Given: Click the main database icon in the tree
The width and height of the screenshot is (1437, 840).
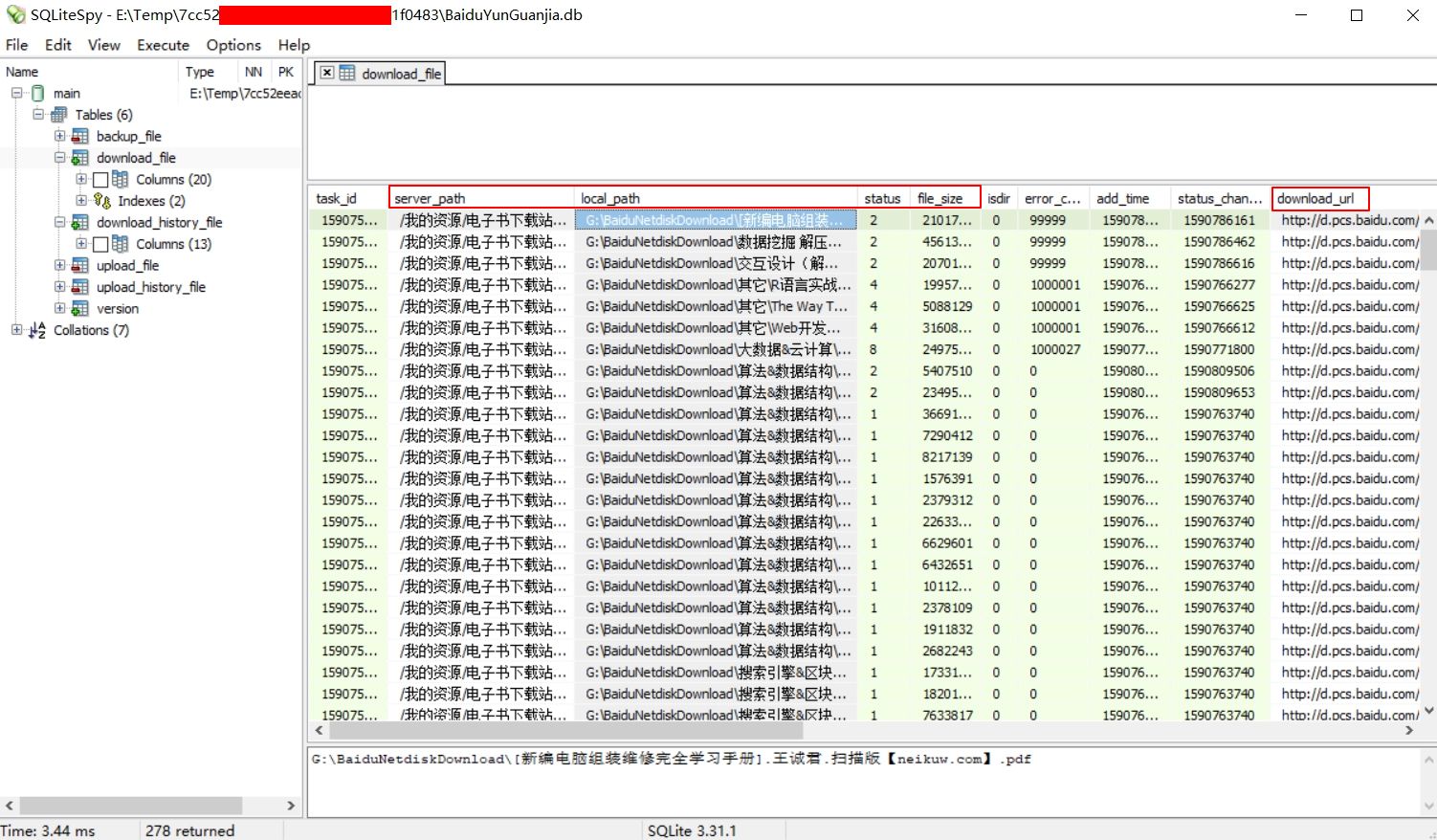Looking at the screenshot, I should click(x=38, y=93).
